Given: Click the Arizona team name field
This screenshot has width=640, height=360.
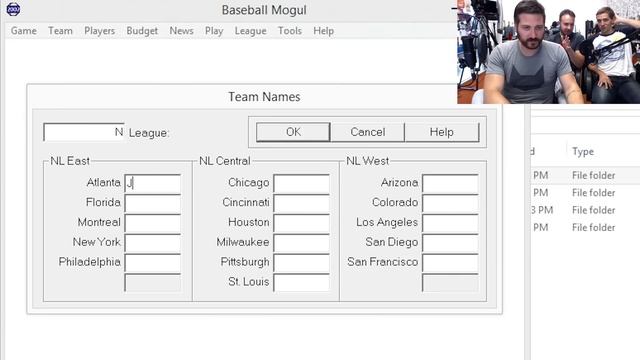Looking at the screenshot, I should tap(450, 183).
